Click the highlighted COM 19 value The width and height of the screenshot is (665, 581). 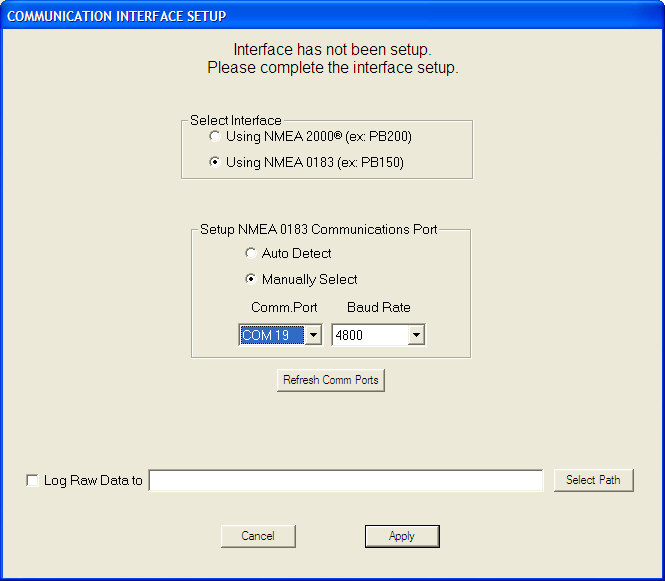[269, 336]
